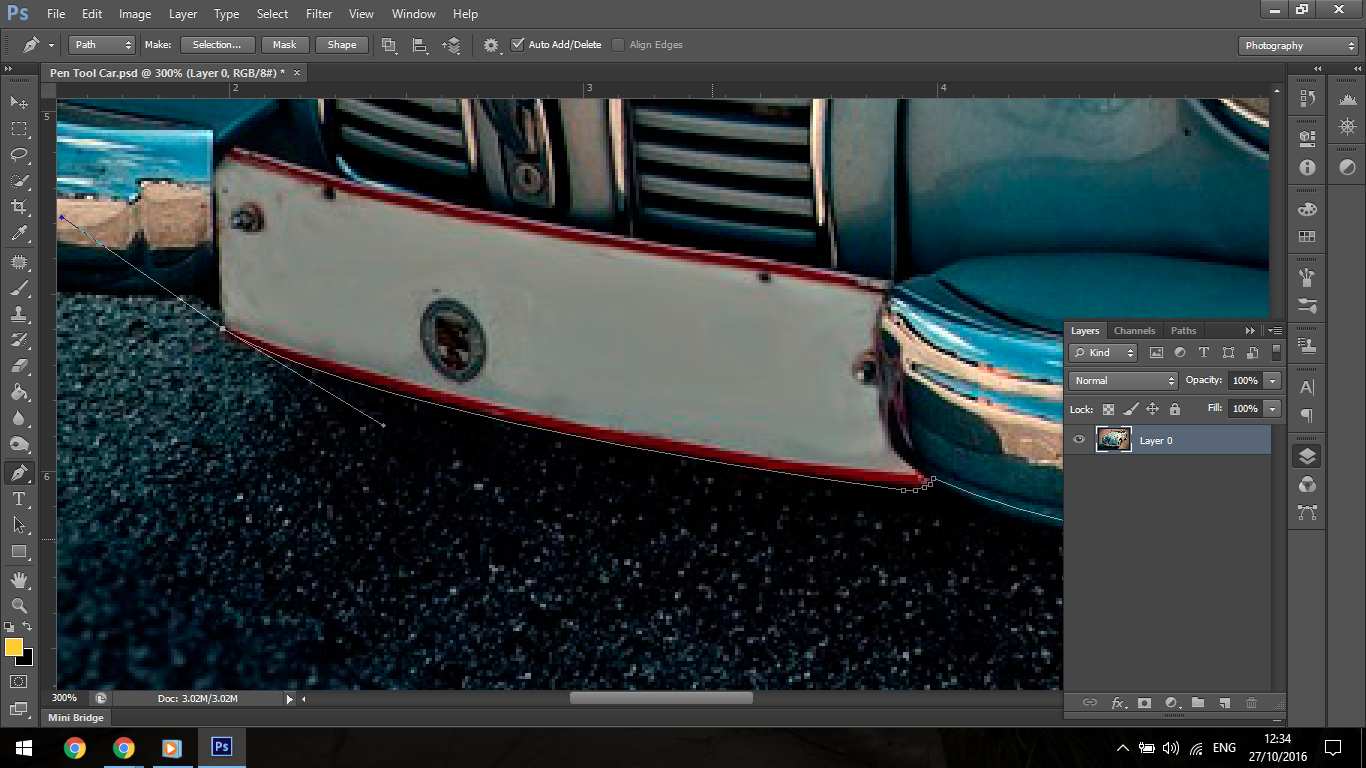This screenshot has height=768, width=1366.
Task: Toggle lock all on layer
Action: [x=1174, y=409]
